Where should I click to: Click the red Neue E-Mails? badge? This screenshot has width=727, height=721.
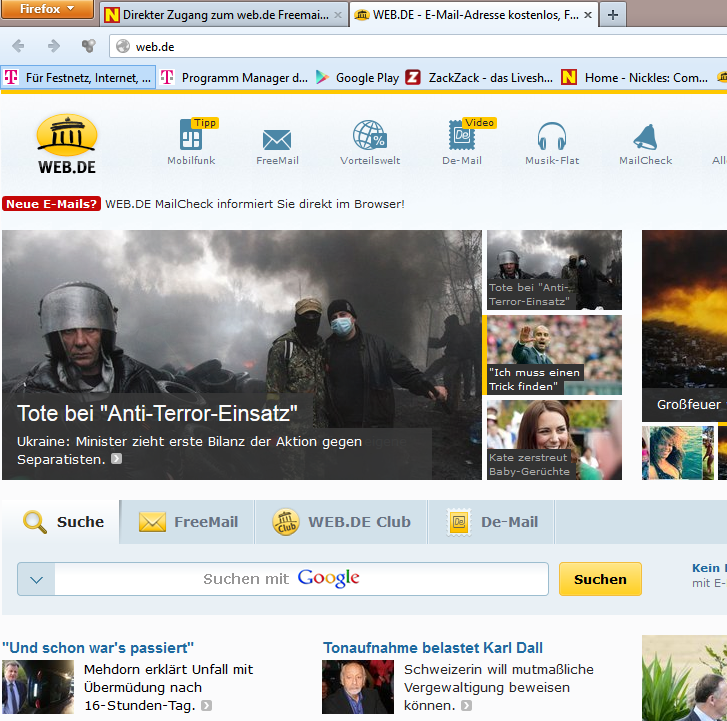(x=51, y=204)
